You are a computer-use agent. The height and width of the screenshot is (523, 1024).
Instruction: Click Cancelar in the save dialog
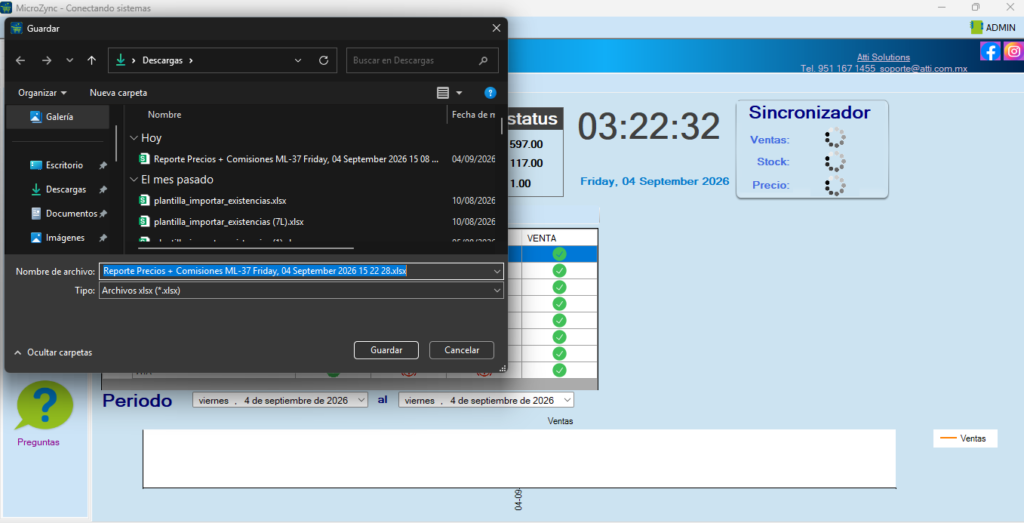pos(462,350)
